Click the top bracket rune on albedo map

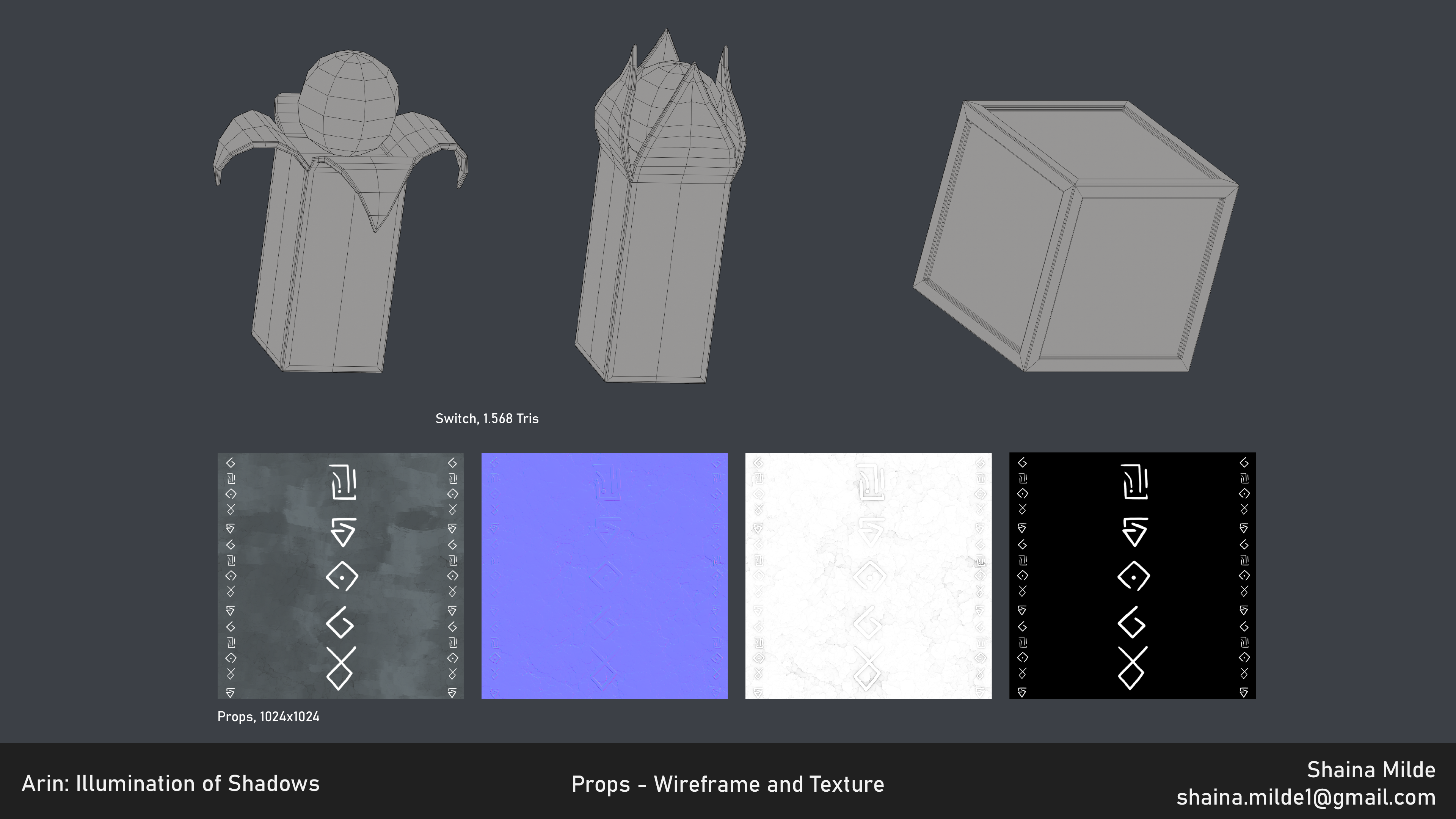pos(343,482)
